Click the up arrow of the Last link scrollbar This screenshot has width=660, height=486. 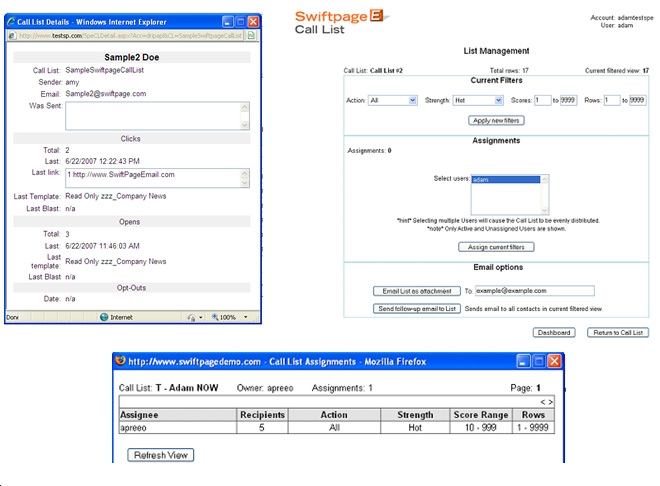click(x=245, y=173)
